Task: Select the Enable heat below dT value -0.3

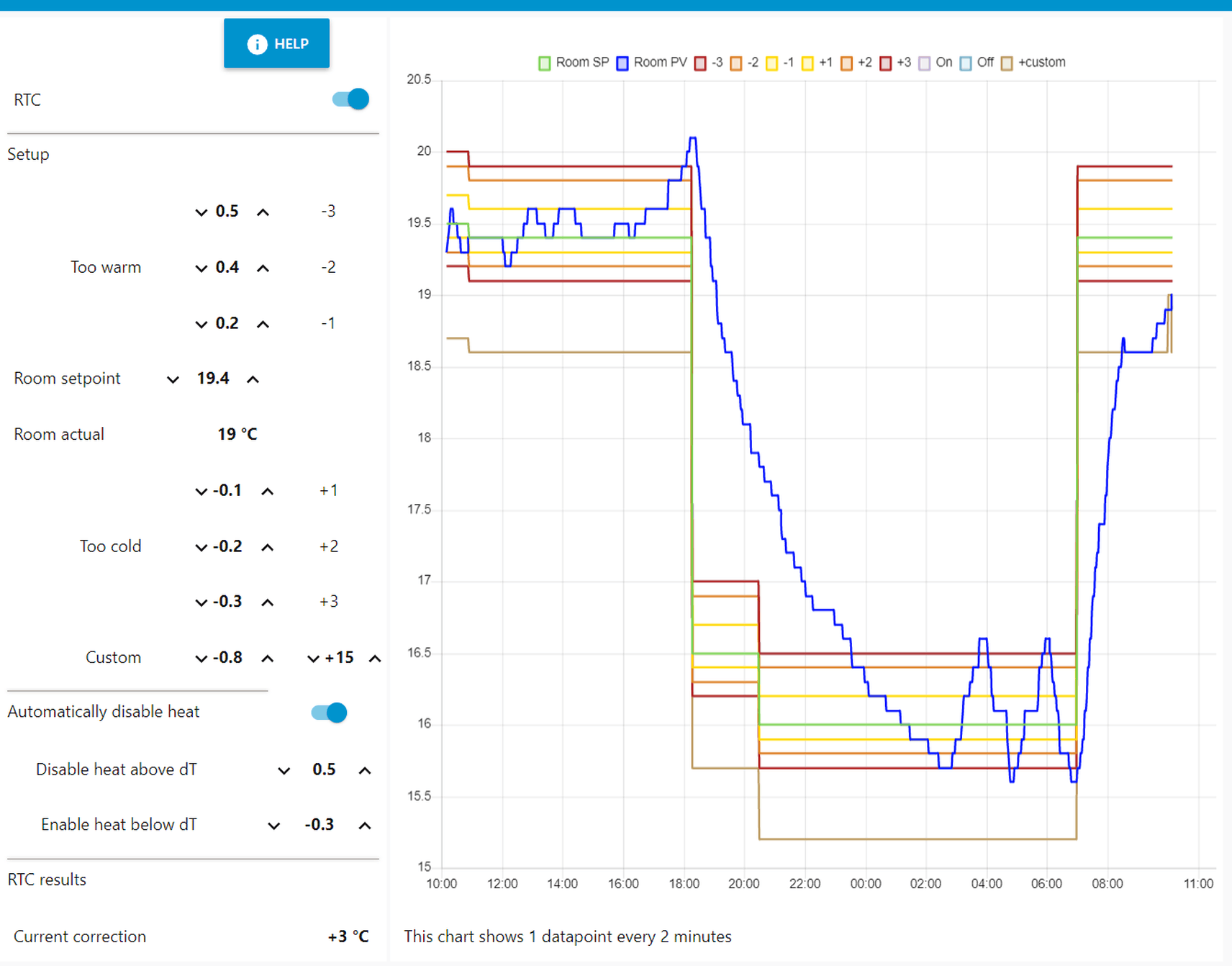Action: point(319,824)
